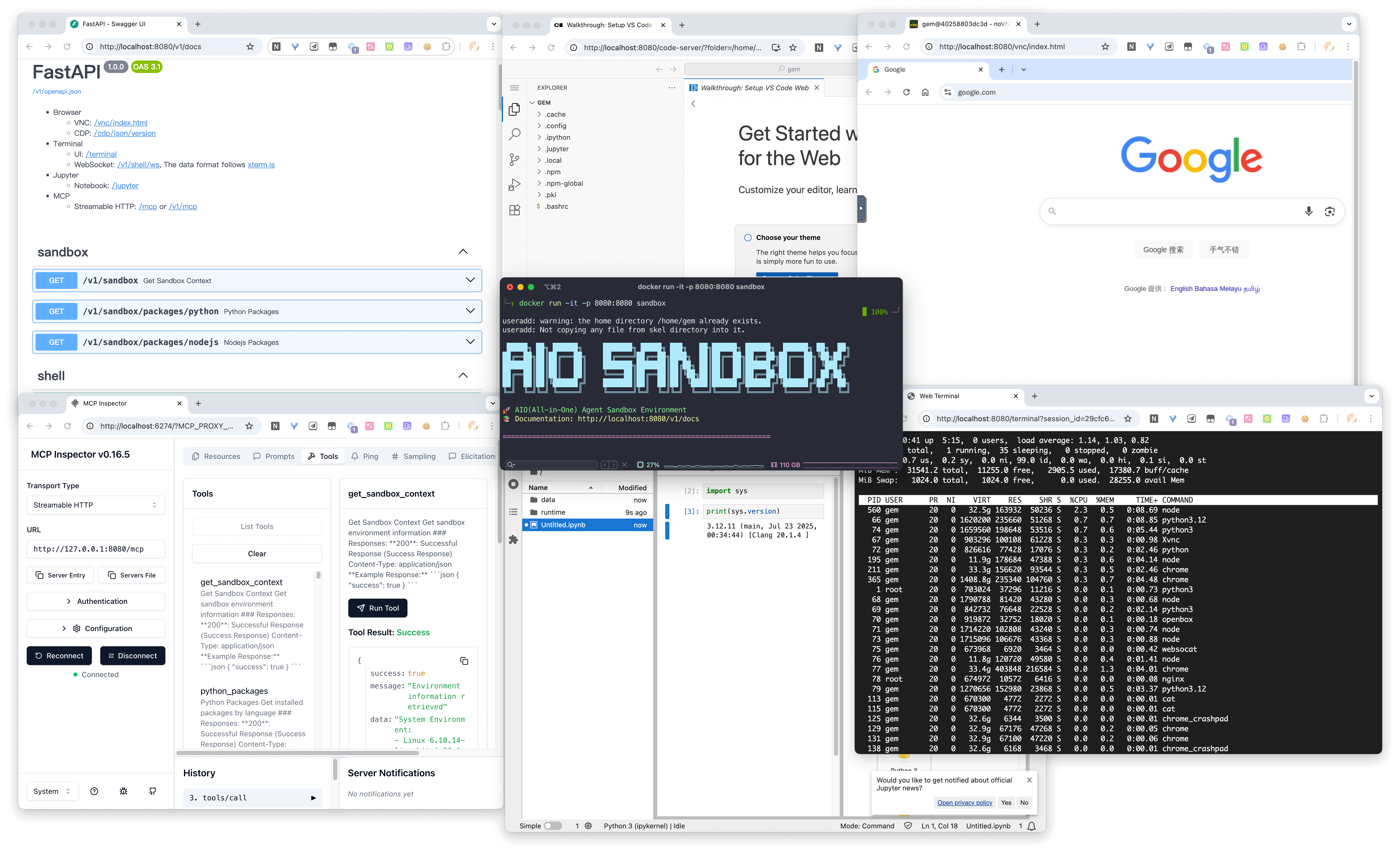1400x854 pixels.
Task: Open bug report icon in MCP Inspector footer
Action: coord(123,791)
